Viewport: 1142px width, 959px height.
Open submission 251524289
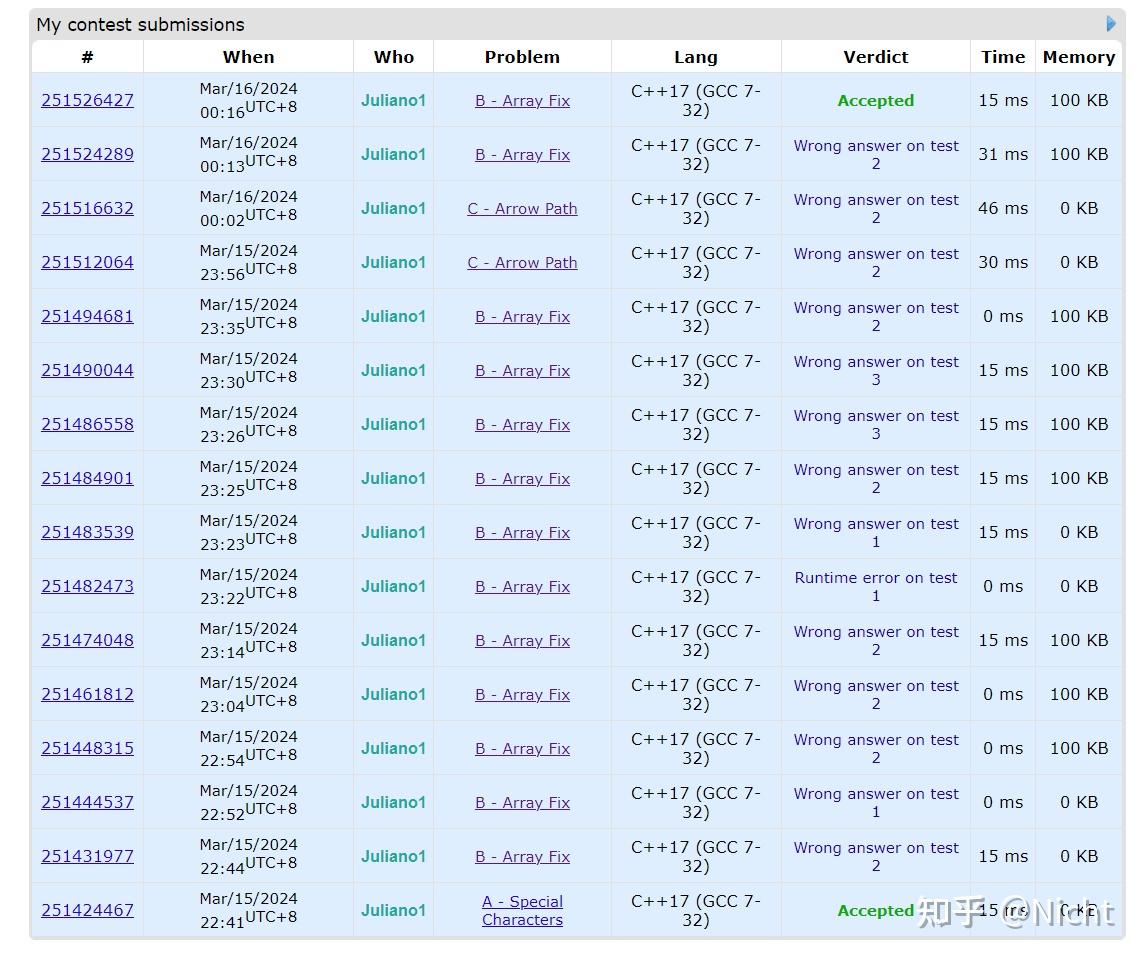pos(87,154)
